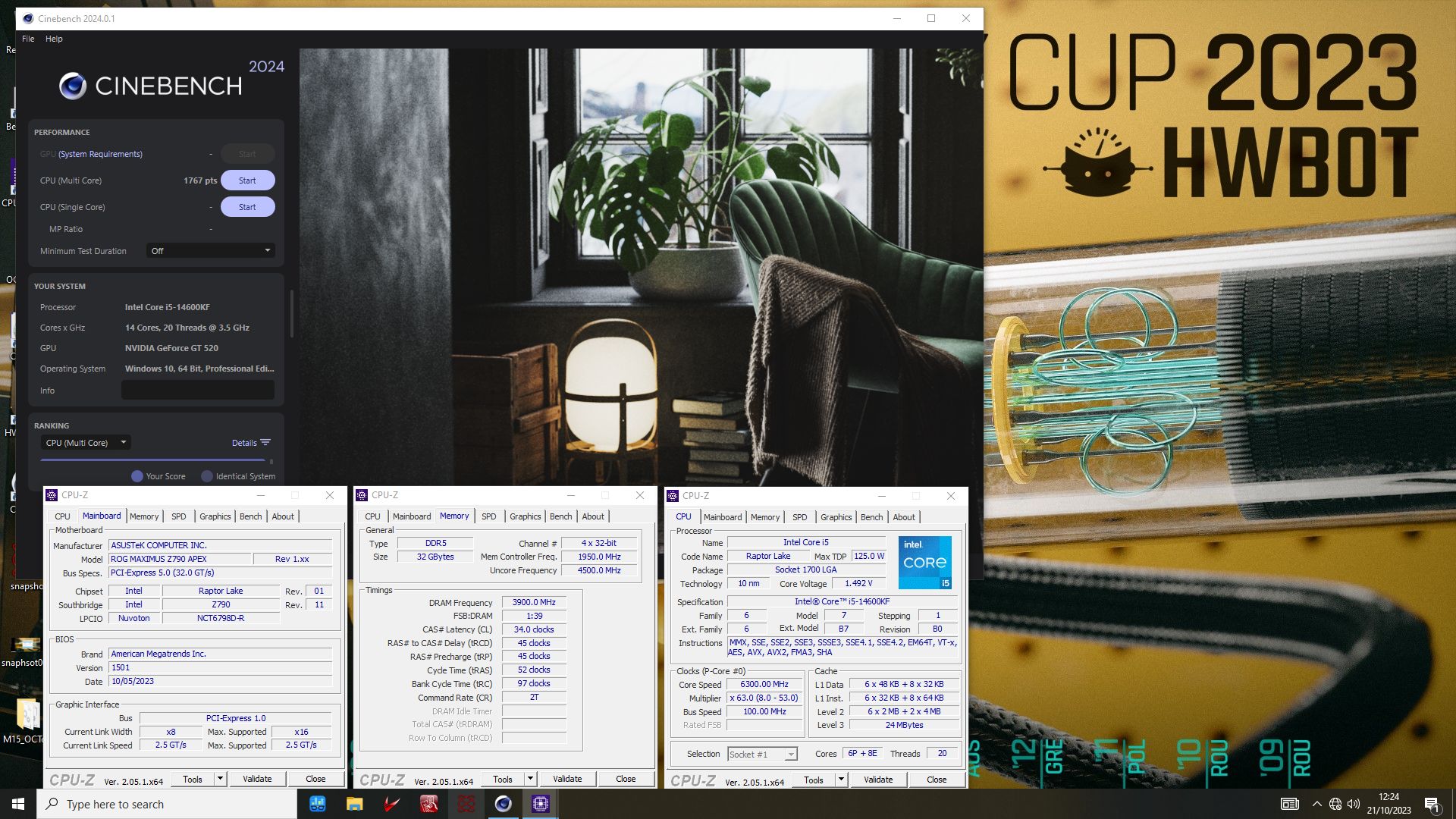Click Validate in left CPU-Z window
Screen dimensions: 1456x819
click(x=257, y=779)
